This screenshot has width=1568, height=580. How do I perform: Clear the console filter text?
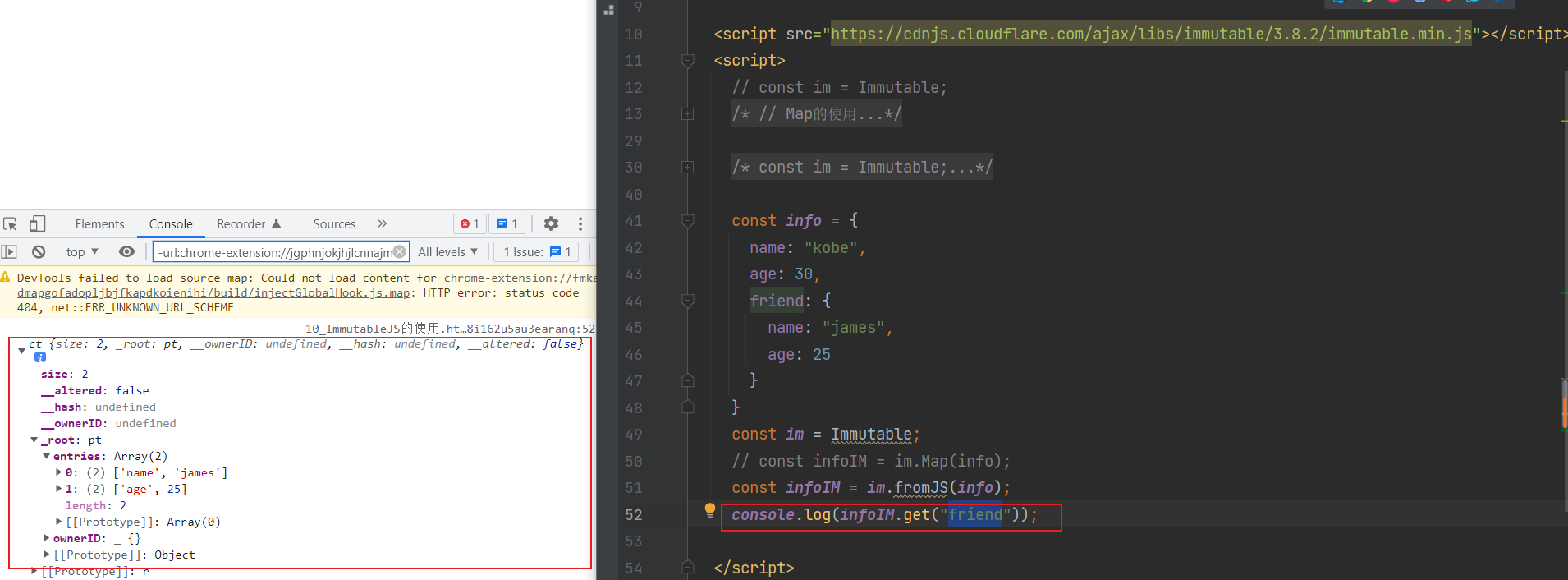point(400,251)
